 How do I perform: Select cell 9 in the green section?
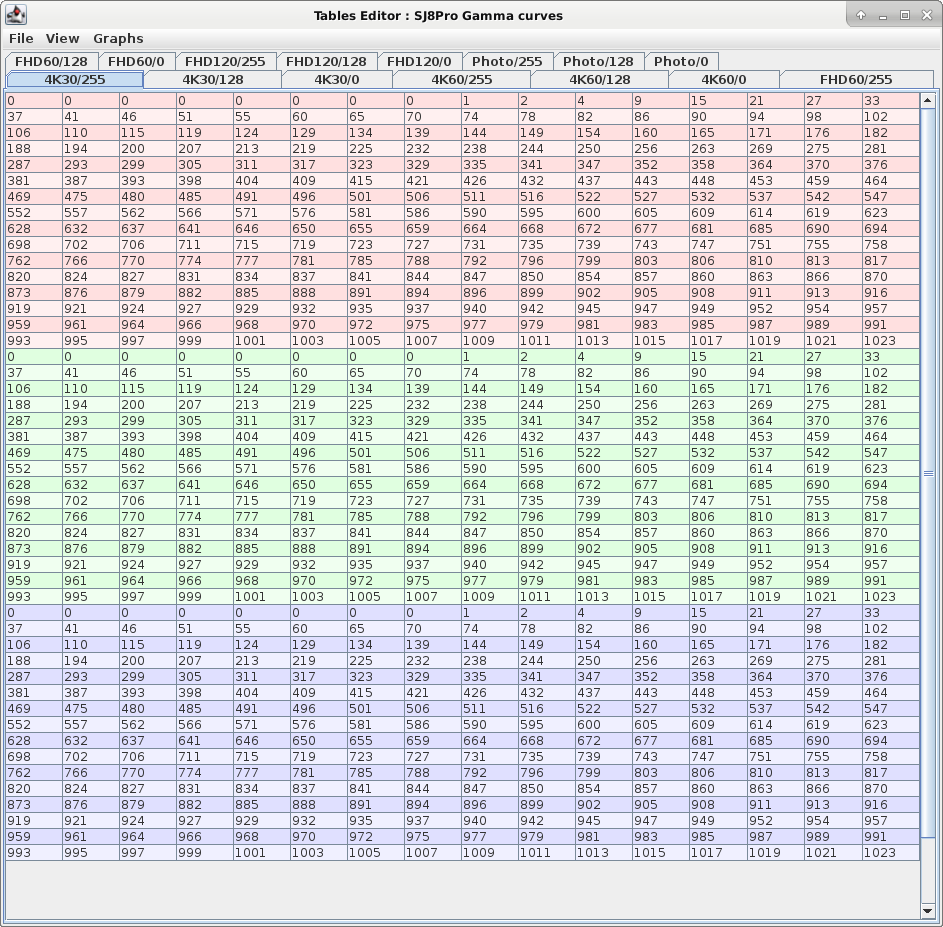[661, 357]
